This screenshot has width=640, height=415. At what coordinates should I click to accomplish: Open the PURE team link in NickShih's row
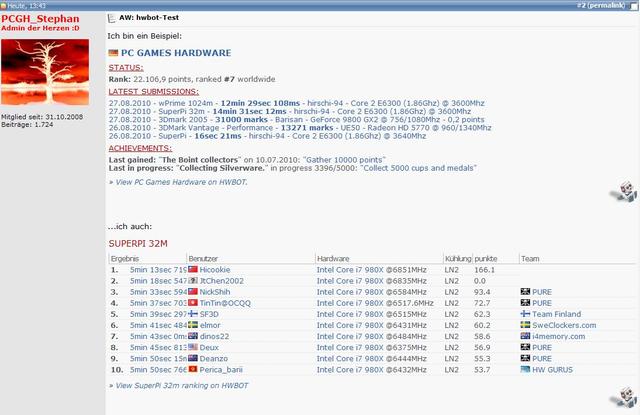tap(542, 292)
